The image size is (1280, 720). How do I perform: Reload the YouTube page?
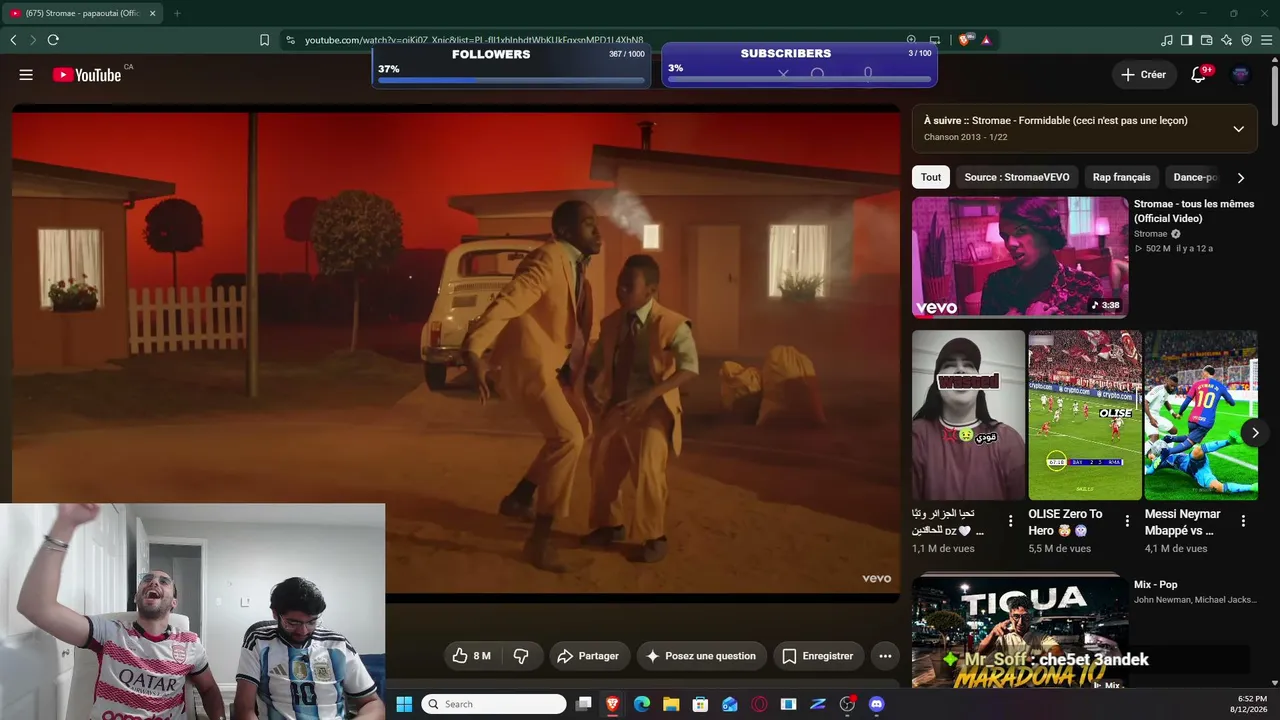click(53, 40)
